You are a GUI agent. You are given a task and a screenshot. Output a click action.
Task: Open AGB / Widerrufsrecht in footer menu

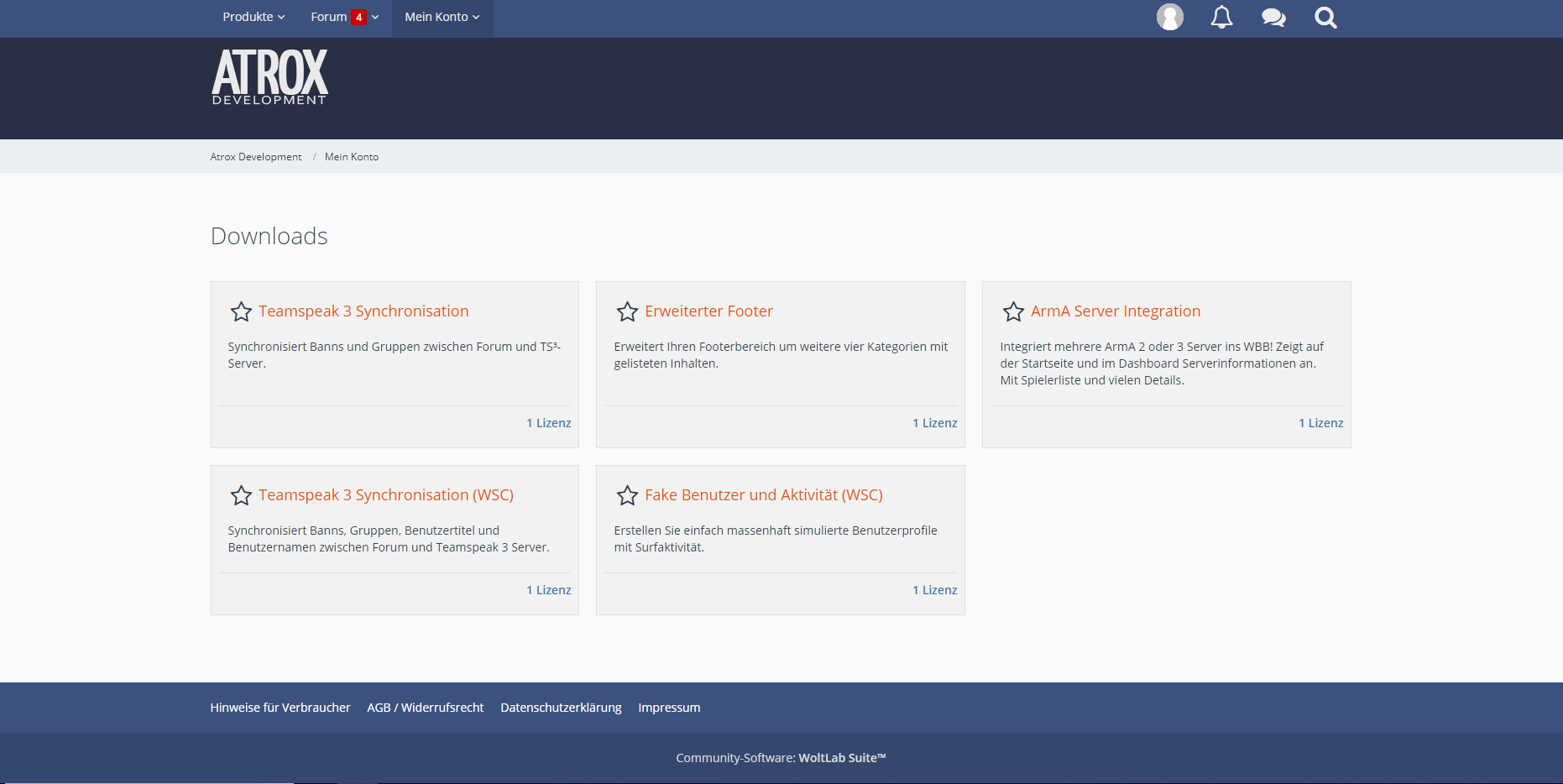(x=425, y=708)
